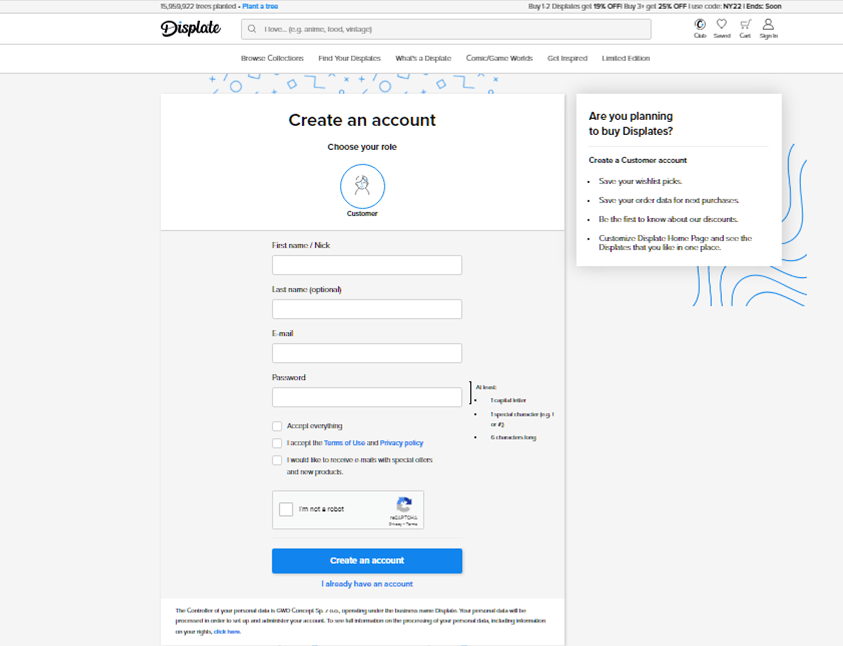Click the search magnifier icon

click(x=252, y=29)
